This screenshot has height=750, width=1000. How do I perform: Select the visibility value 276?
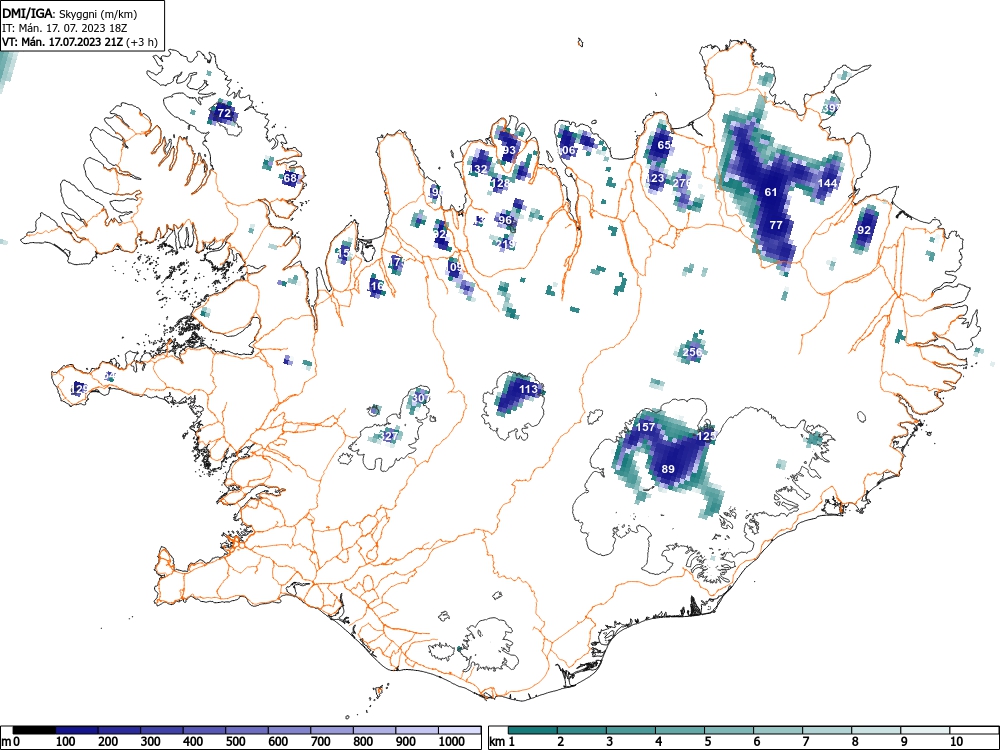coord(682,183)
